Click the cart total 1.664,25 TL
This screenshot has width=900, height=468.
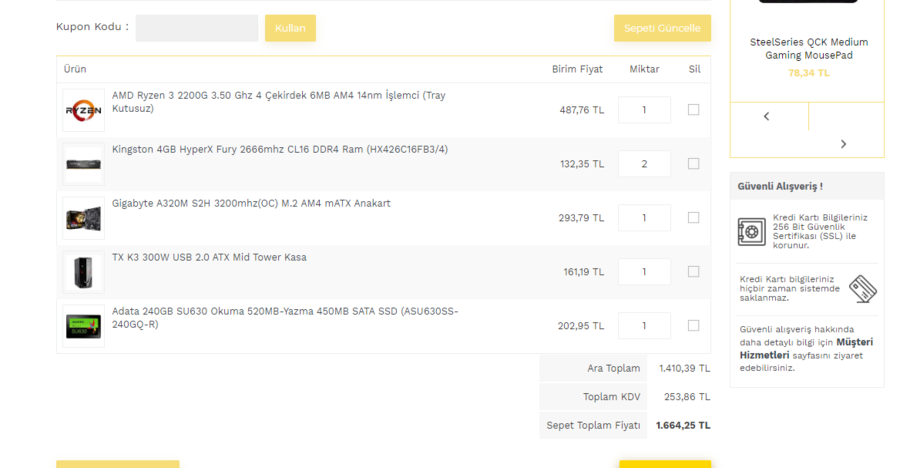(x=683, y=426)
